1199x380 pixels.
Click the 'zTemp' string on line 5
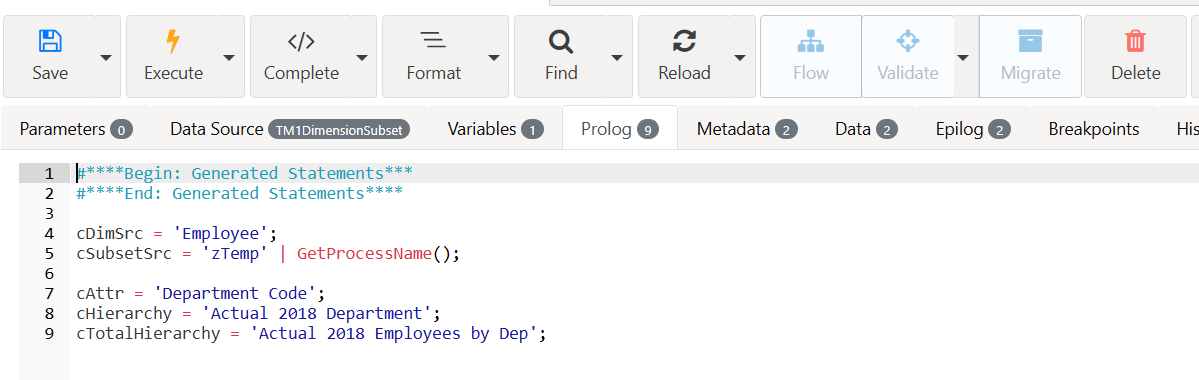tap(235, 253)
